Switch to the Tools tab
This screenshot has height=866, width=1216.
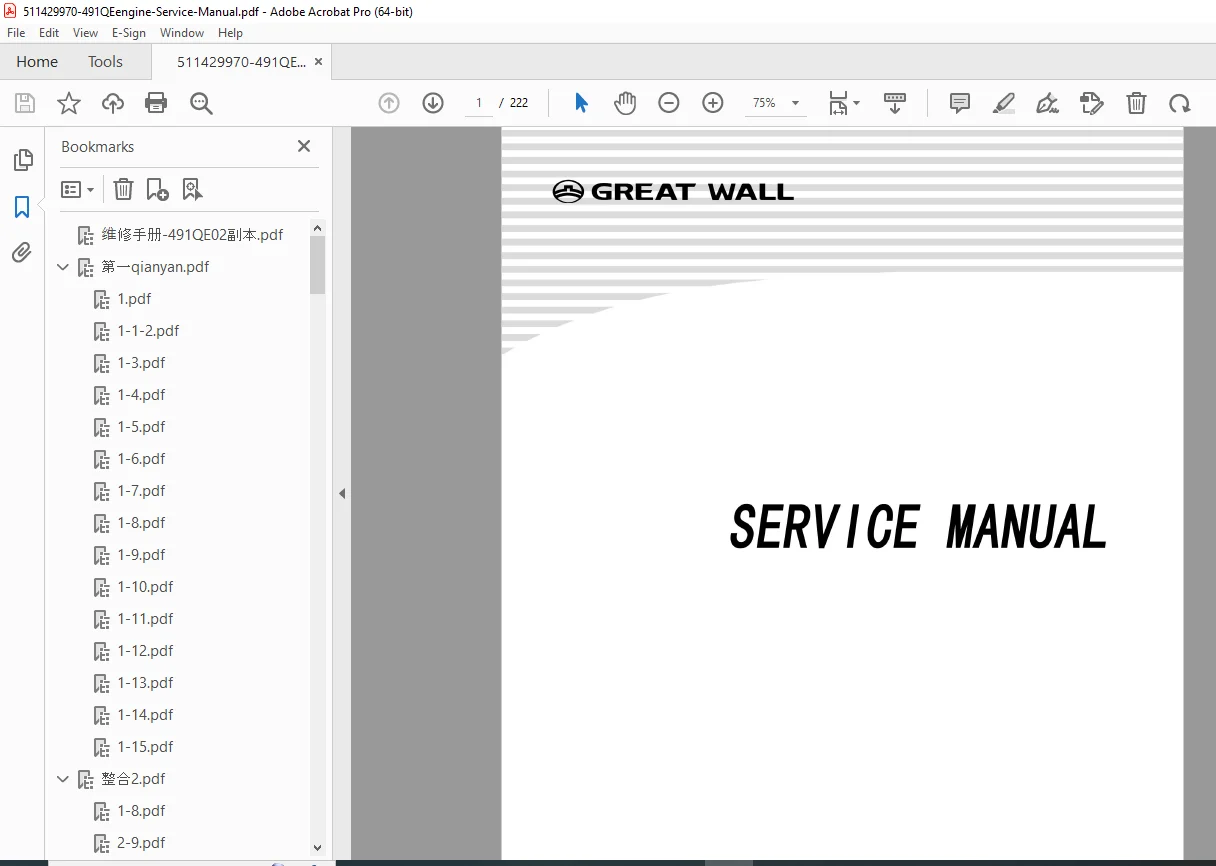(105, 62)
